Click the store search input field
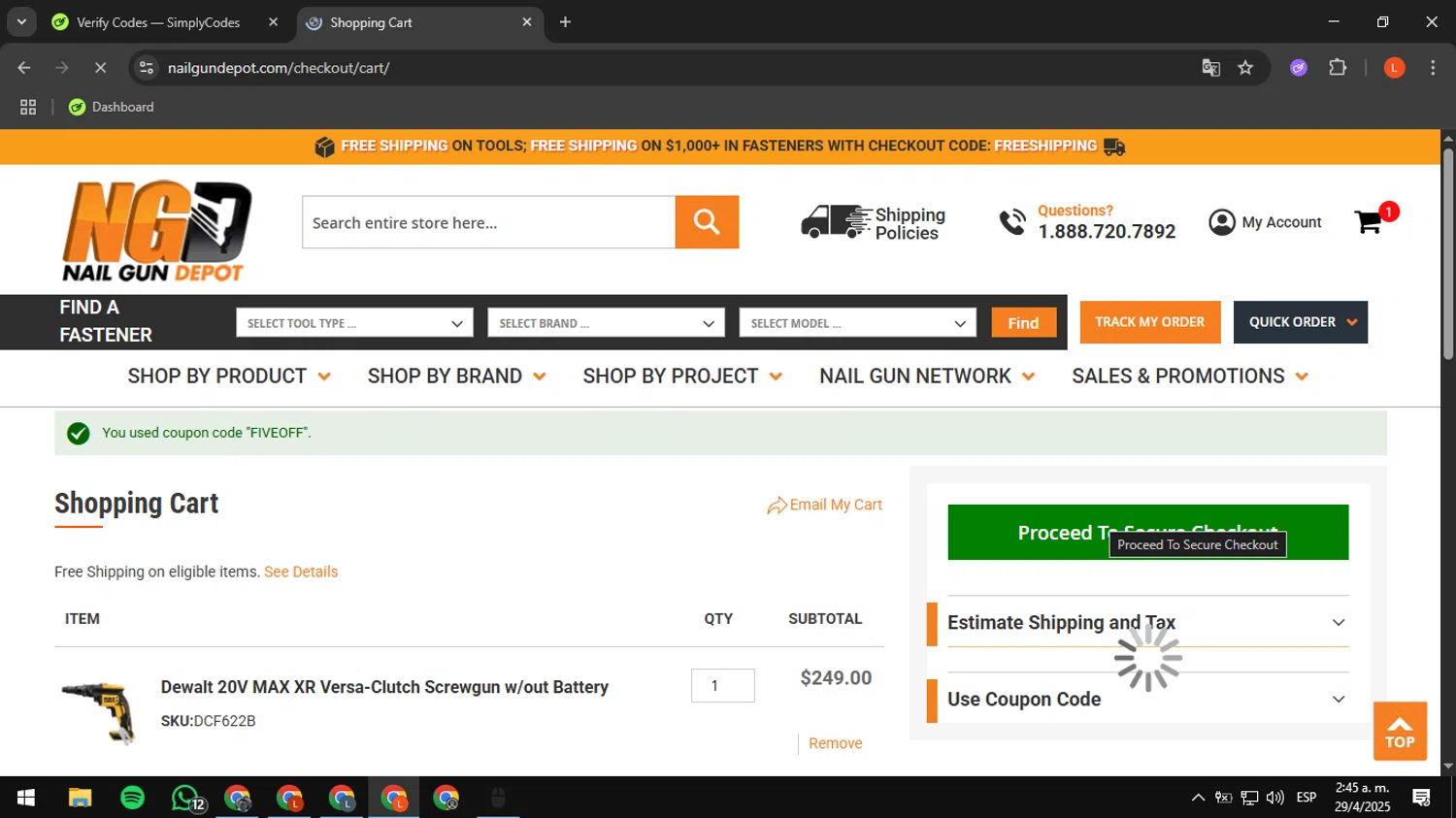 tap(488, 222)
